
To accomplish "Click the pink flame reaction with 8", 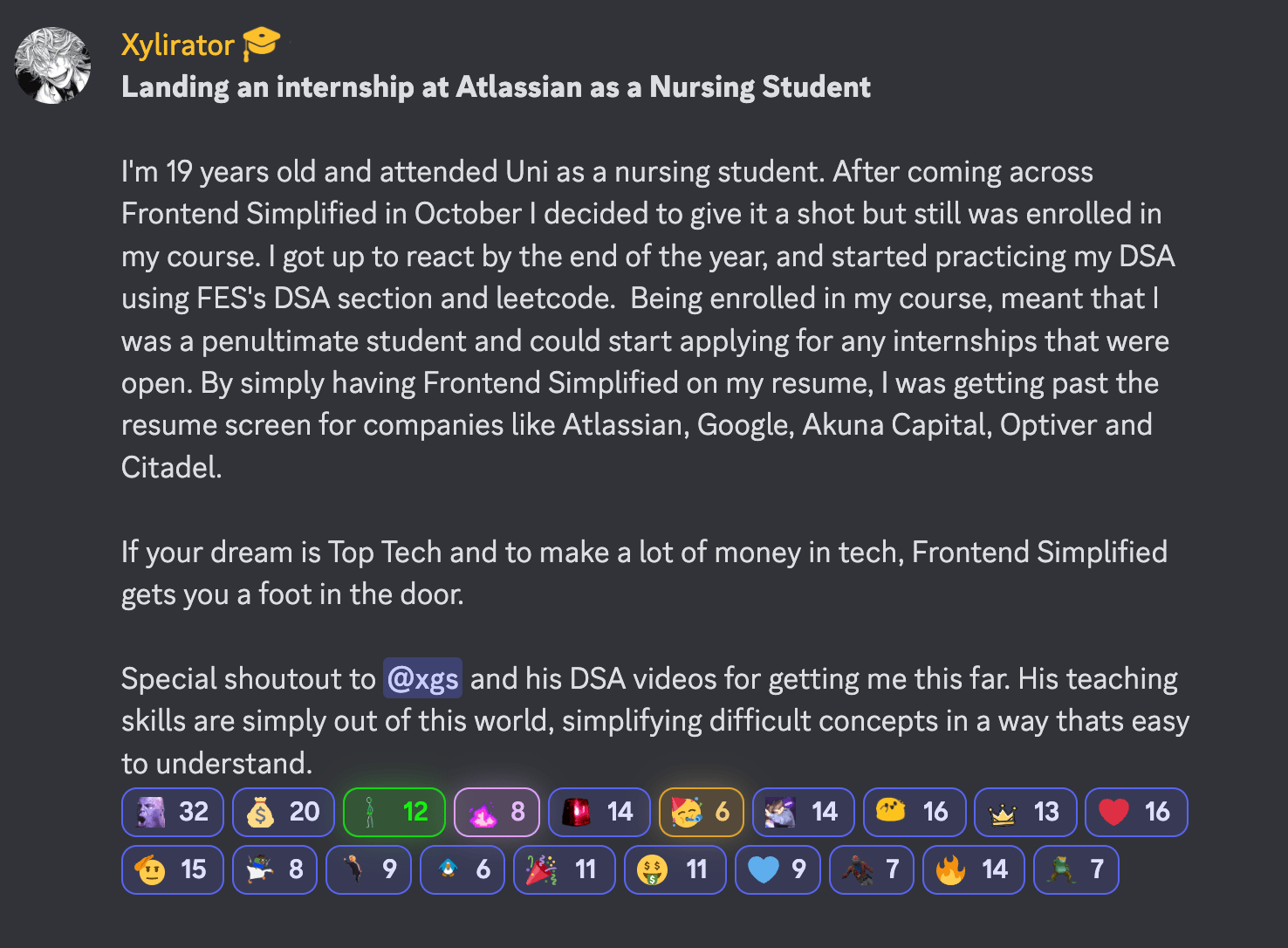I will tap(496, 812).
